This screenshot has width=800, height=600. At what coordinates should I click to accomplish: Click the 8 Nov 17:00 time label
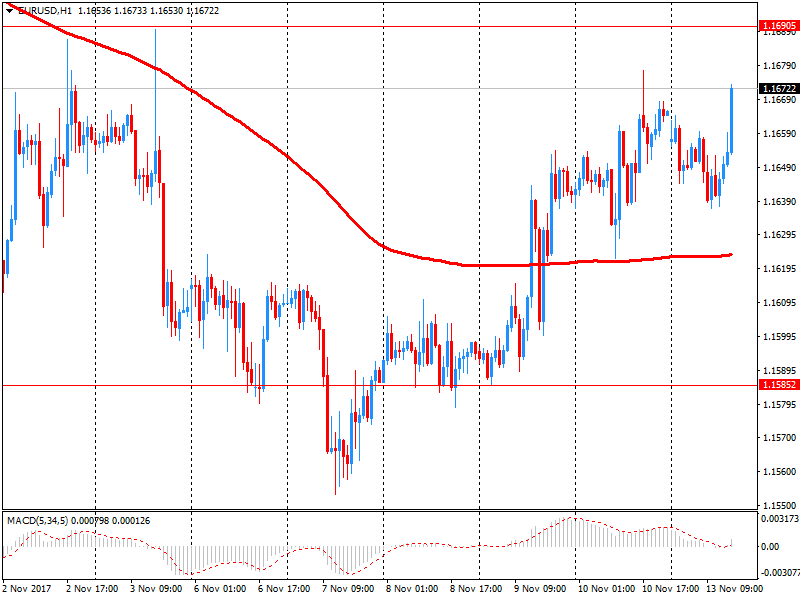(476, 588)
